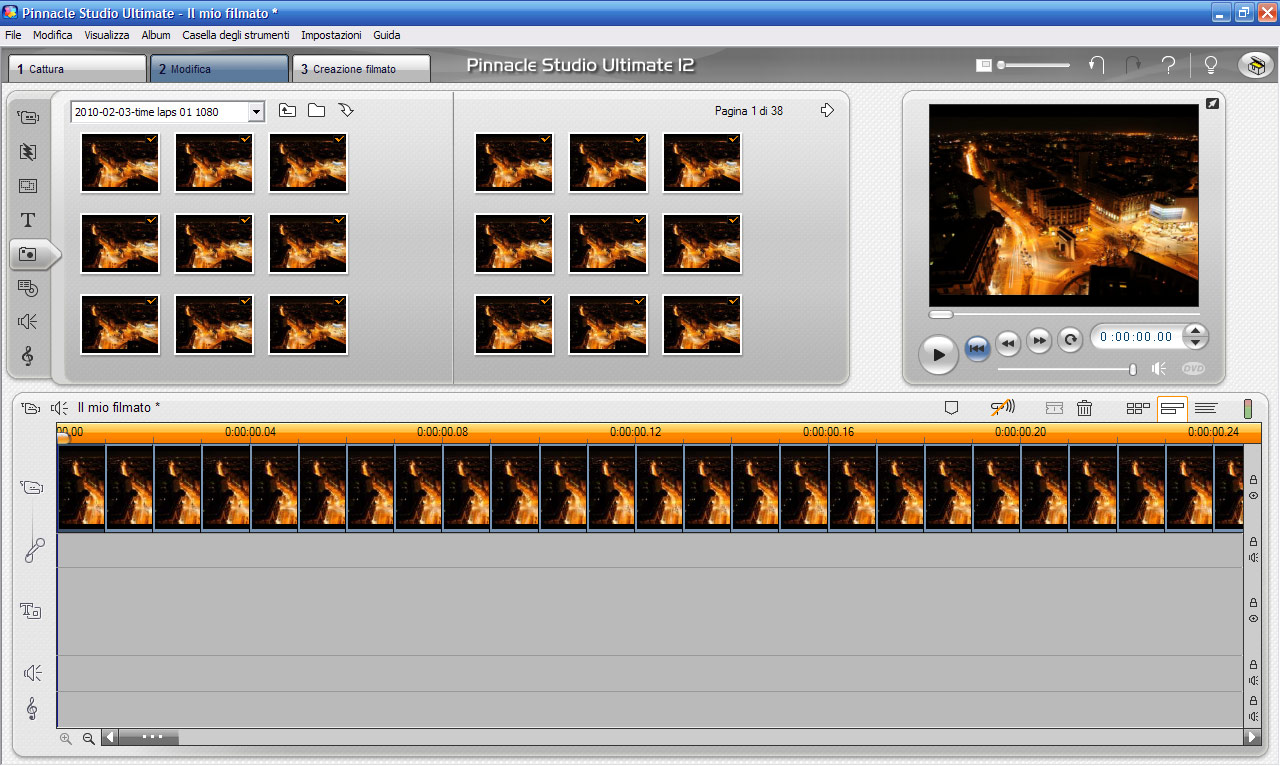The width and height of the screenshot is (1280, 766).
Task: Hide the video track with eye icon
Action: (x=1253, y=496)
